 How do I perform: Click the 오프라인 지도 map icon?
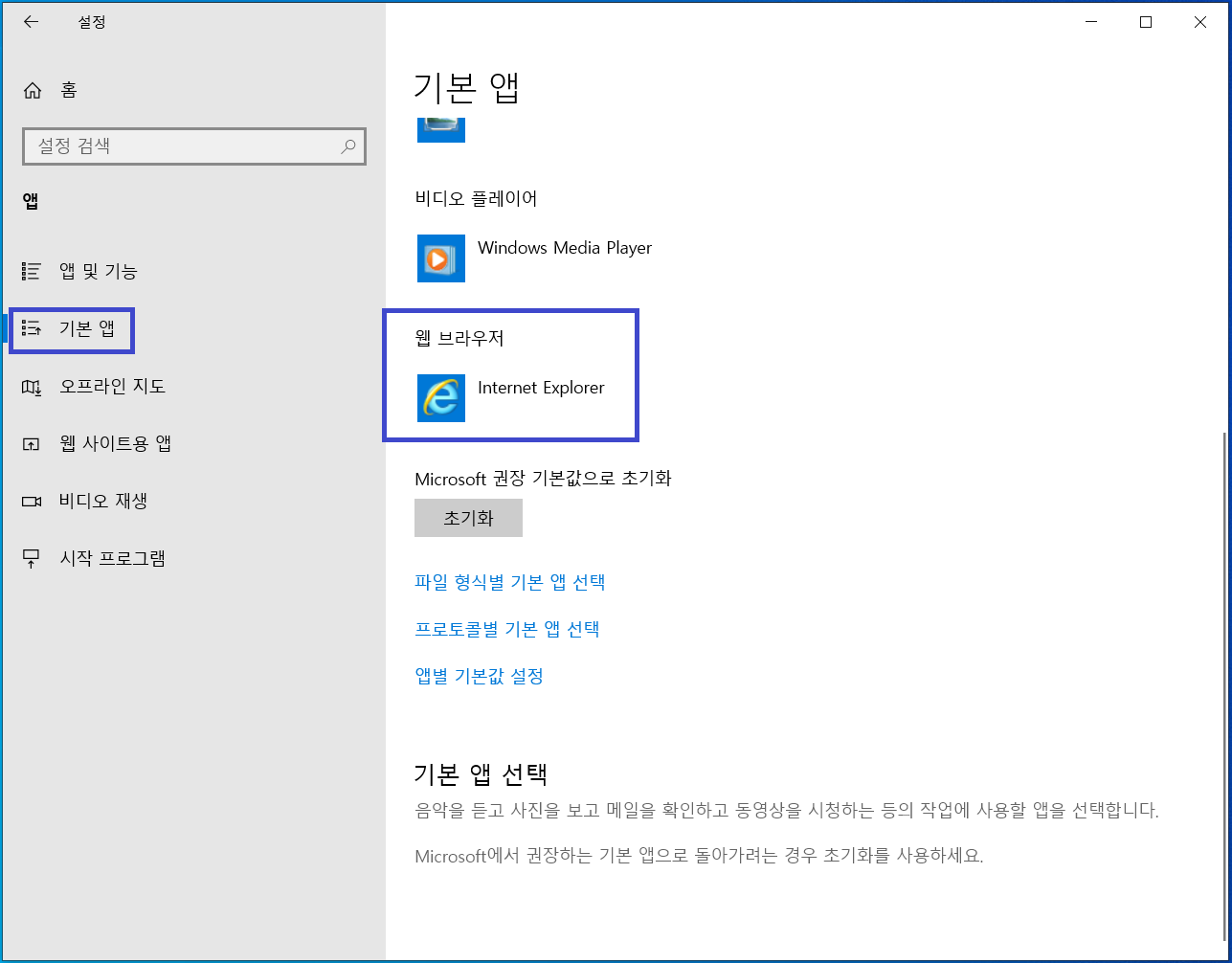coord(32,387)
